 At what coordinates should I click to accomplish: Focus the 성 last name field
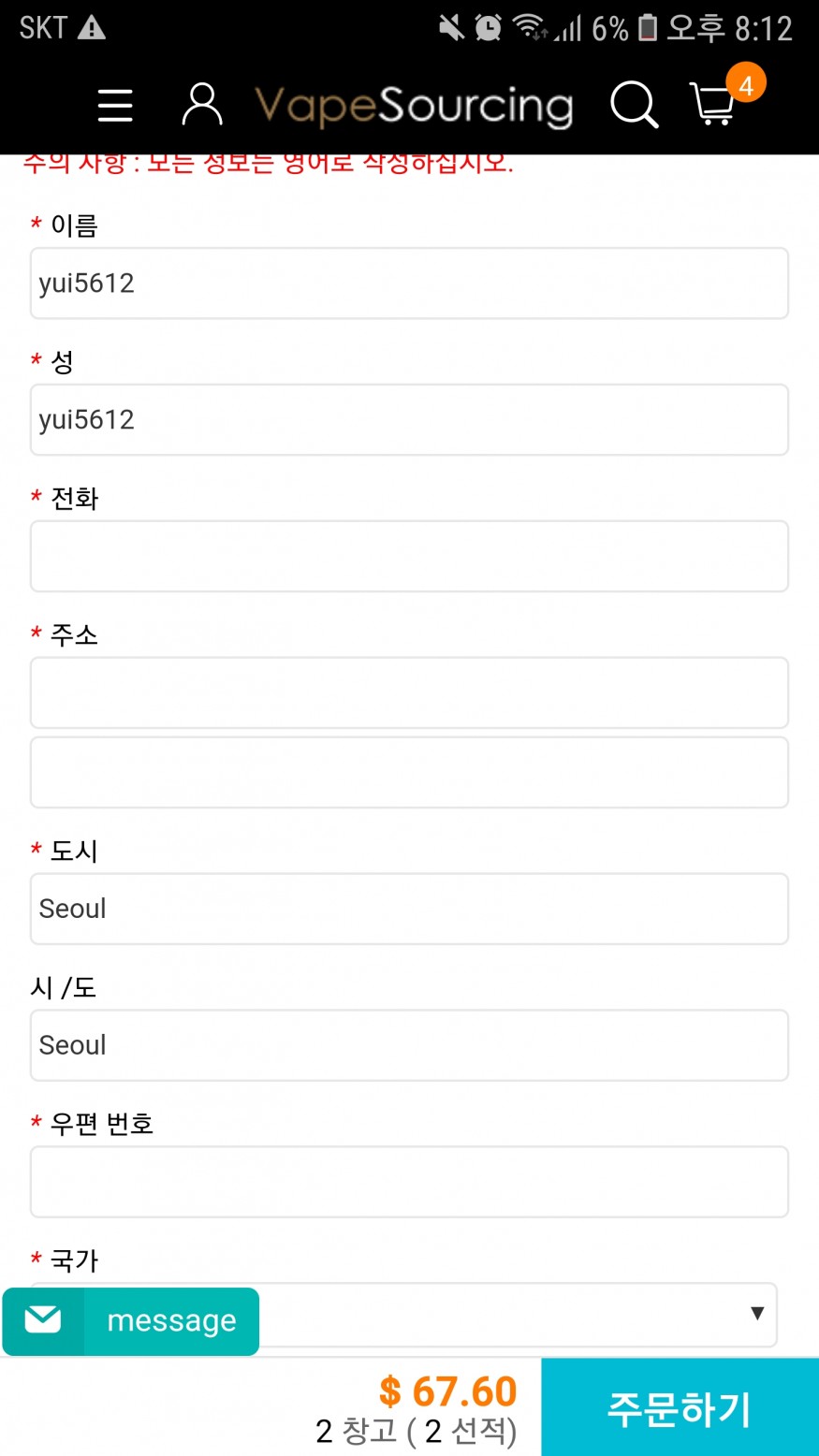click(409, 420)
